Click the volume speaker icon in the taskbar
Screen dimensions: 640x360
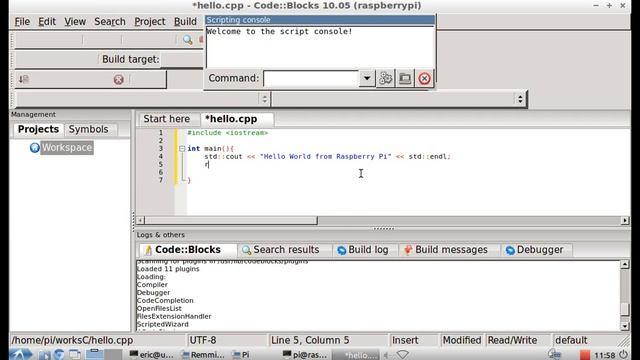[x=387, y=355]
